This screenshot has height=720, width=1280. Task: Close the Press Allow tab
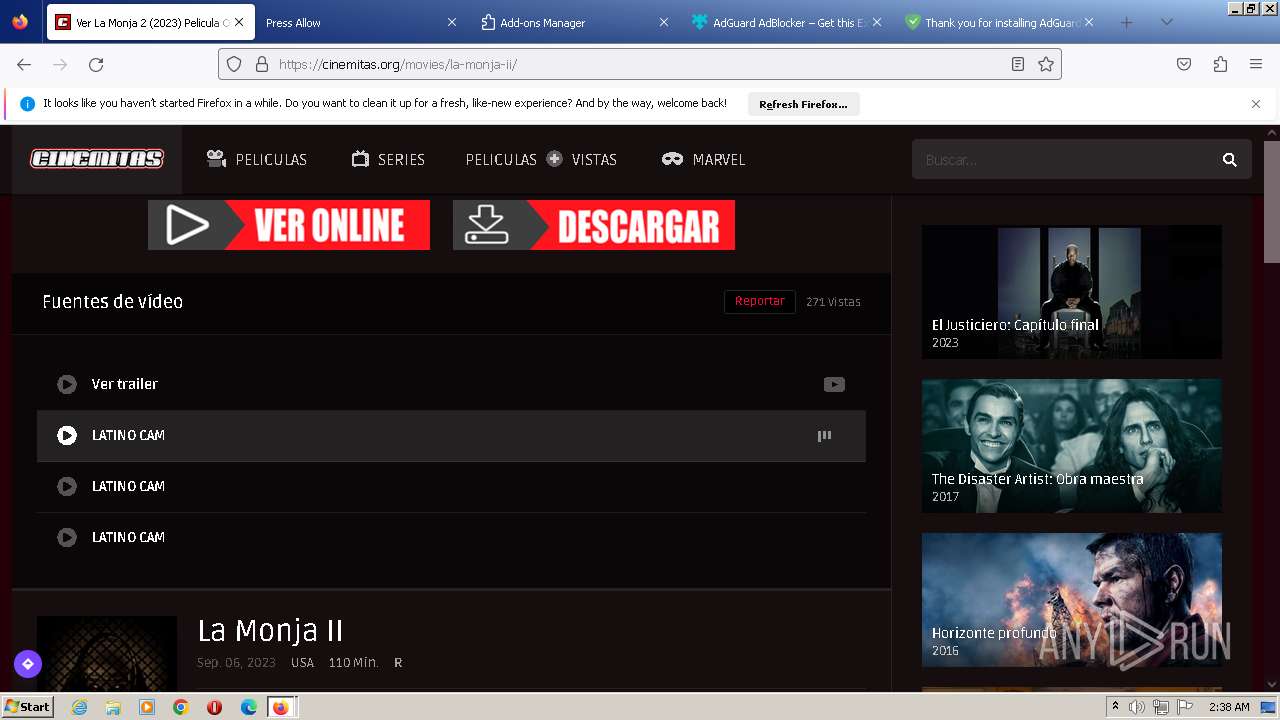click(x=451, y=22)
